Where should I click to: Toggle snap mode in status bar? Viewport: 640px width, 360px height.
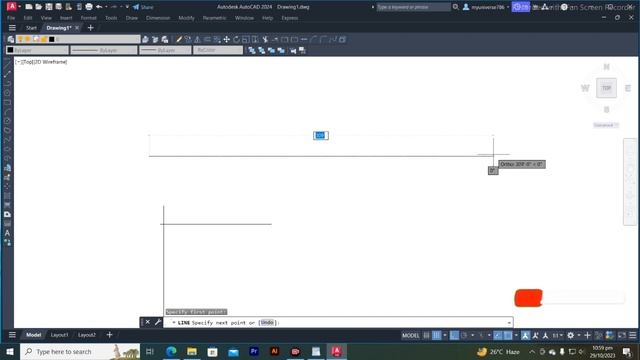pos(436,335)
